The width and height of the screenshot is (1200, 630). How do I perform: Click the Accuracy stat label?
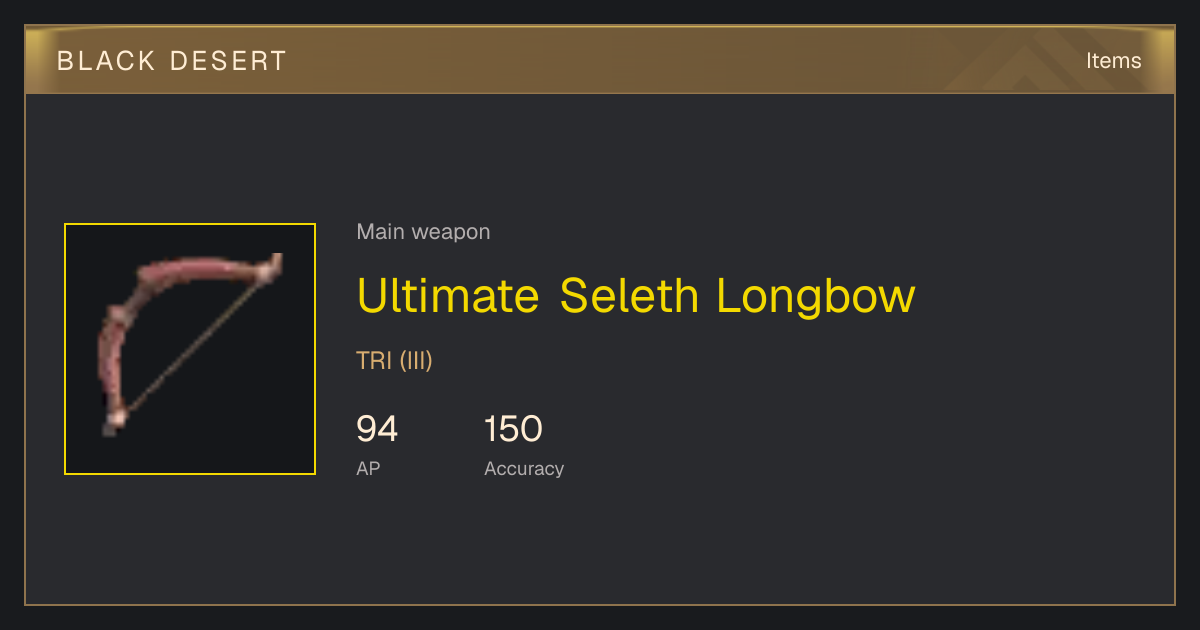[524, 468]
